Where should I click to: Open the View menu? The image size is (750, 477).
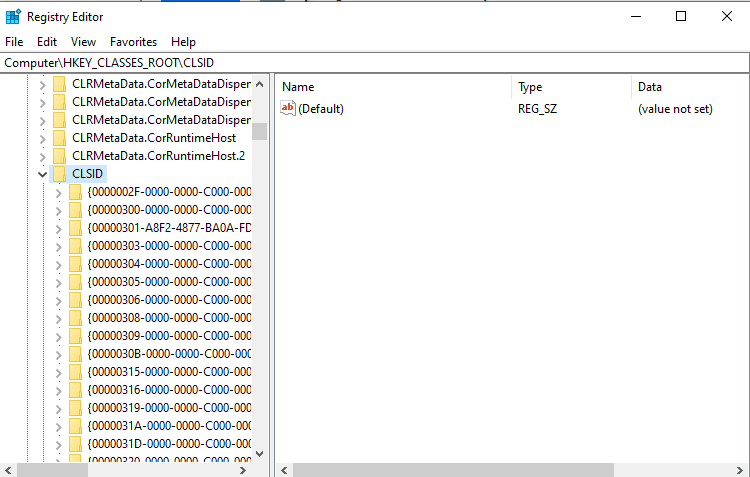tap(83, 42)
